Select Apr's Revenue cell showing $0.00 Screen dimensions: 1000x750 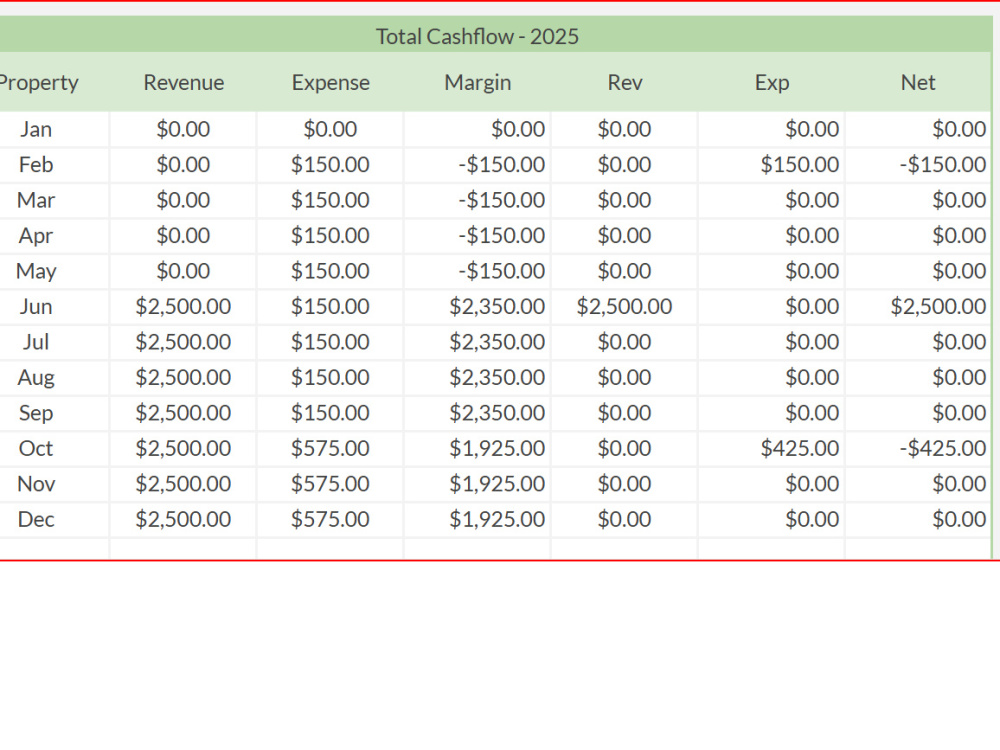[x=184, y=236]
